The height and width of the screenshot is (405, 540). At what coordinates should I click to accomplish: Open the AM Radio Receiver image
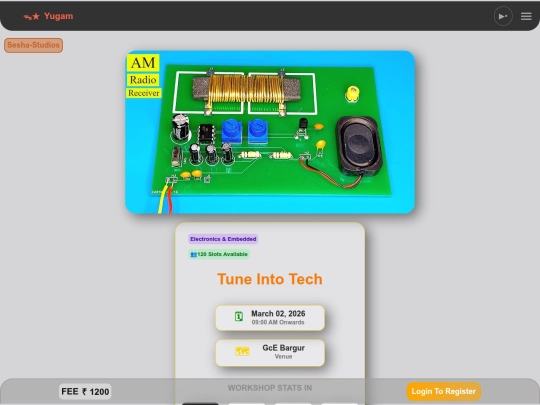[x=270, y=132]
